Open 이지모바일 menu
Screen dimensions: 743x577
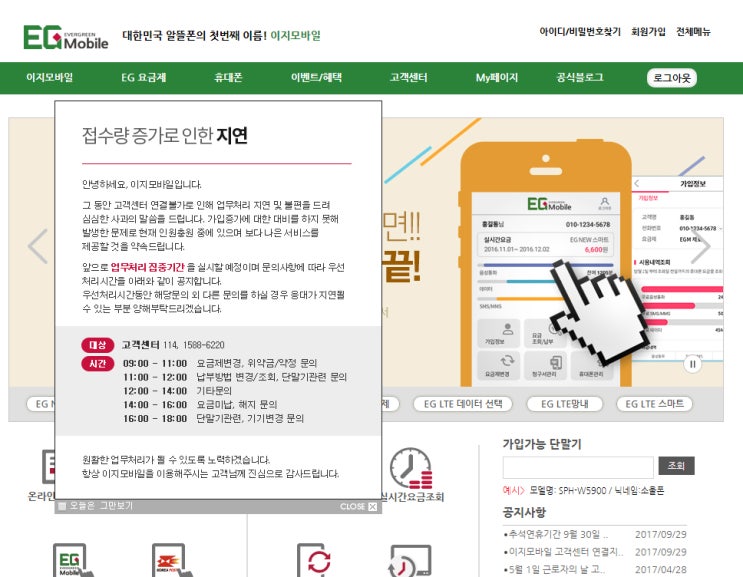click(x=50, y=77)
